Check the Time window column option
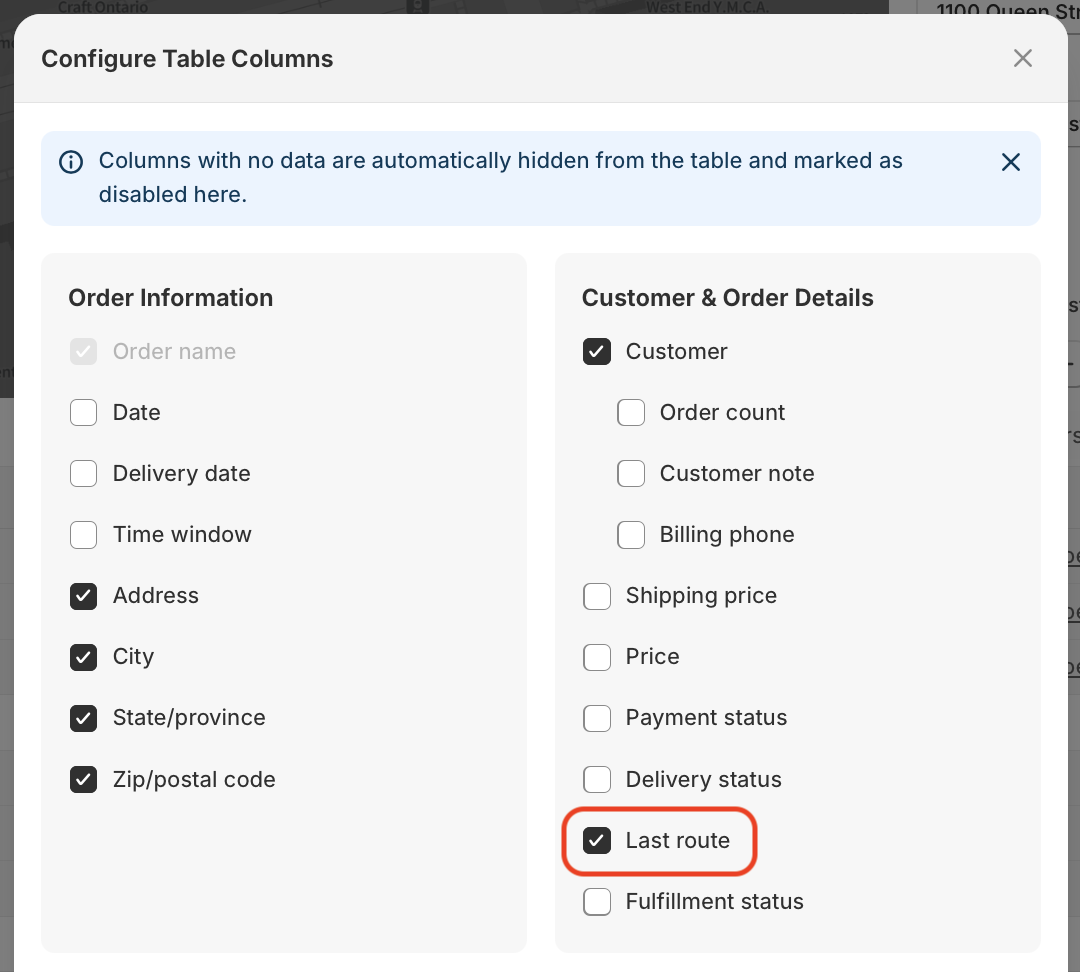This screenshot has height=972, width=1080. pyautogui.click(x=83, y=535)
